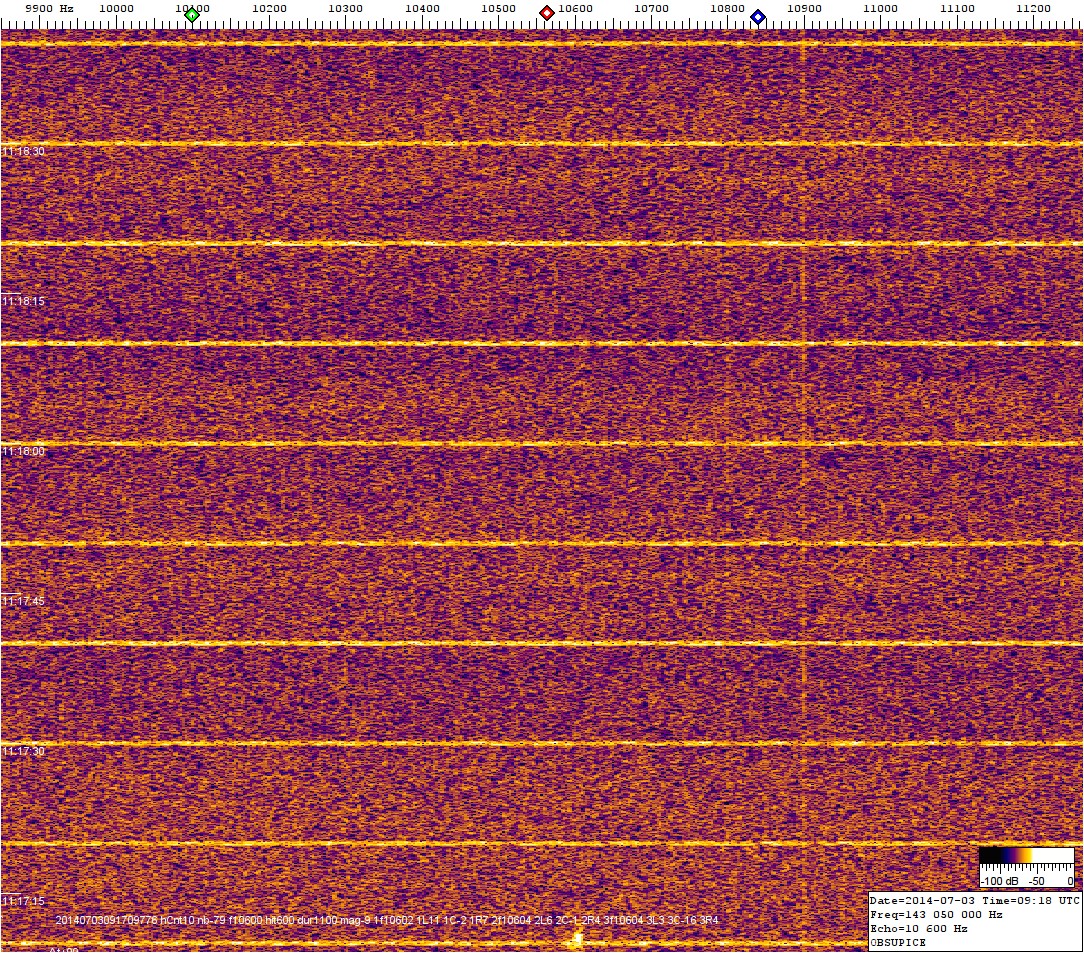Select the 11:18:00 time marker
The image size is (1084, 953).
click(24, 452)
